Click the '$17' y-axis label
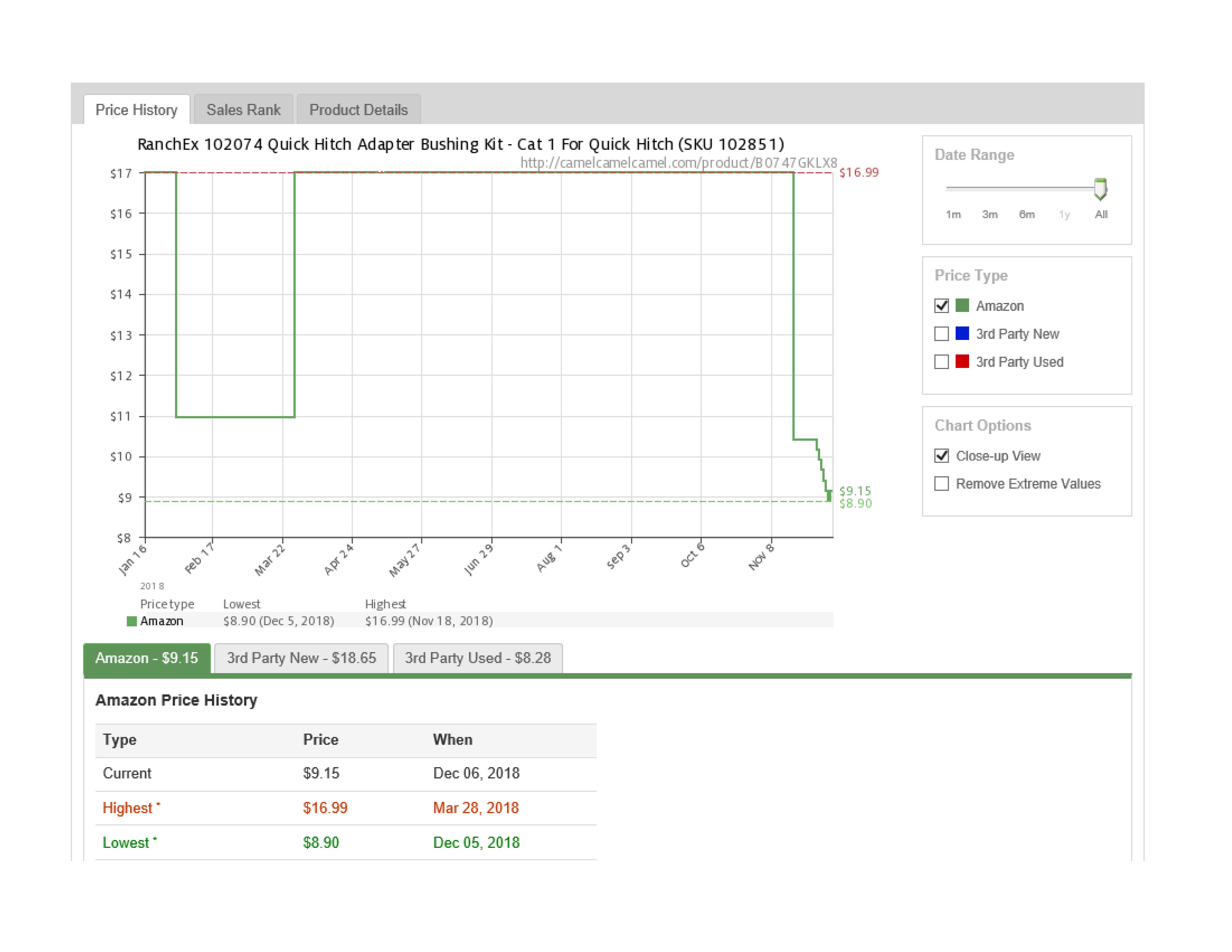The height and width of the screenshot is (952, 1232). [x=121, y=173]
